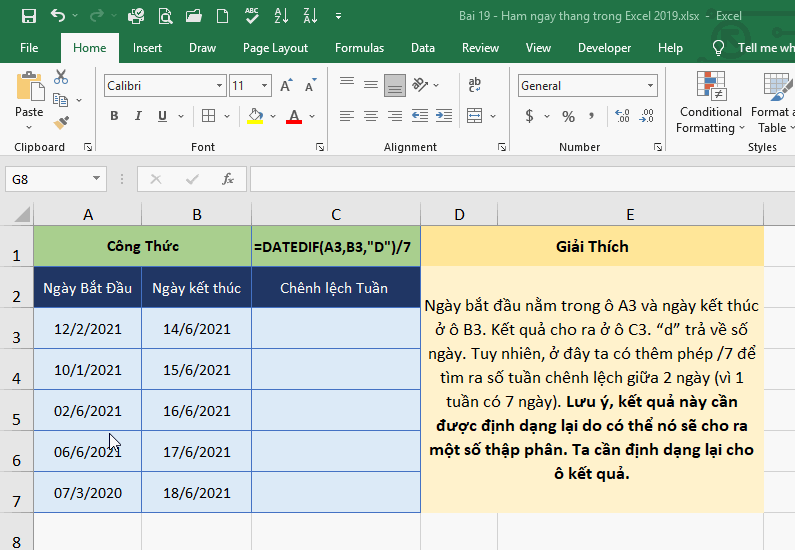Screen dimensions: 795x550
Task: Open Fill Color dropdown arrow
Action: [x=273, y=116]
